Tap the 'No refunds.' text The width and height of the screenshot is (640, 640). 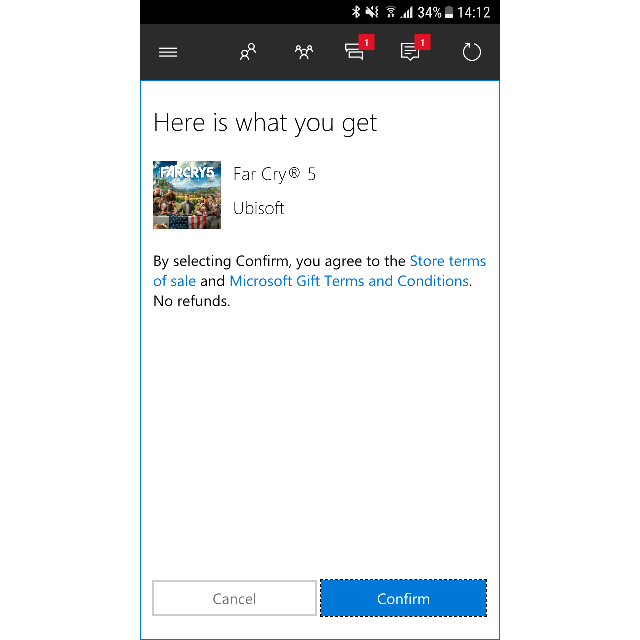(191, 301)
